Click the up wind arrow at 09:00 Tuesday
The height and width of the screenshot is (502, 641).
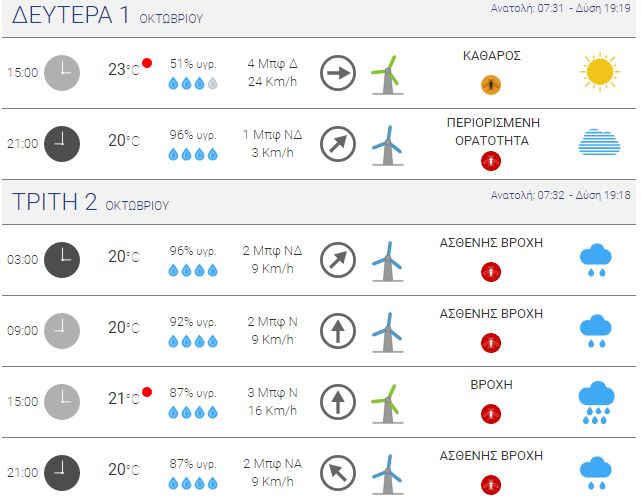338,331
